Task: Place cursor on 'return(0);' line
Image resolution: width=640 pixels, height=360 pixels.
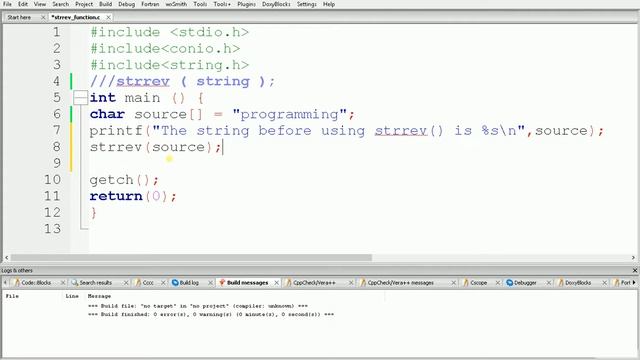Action: (x=133, y=196)
